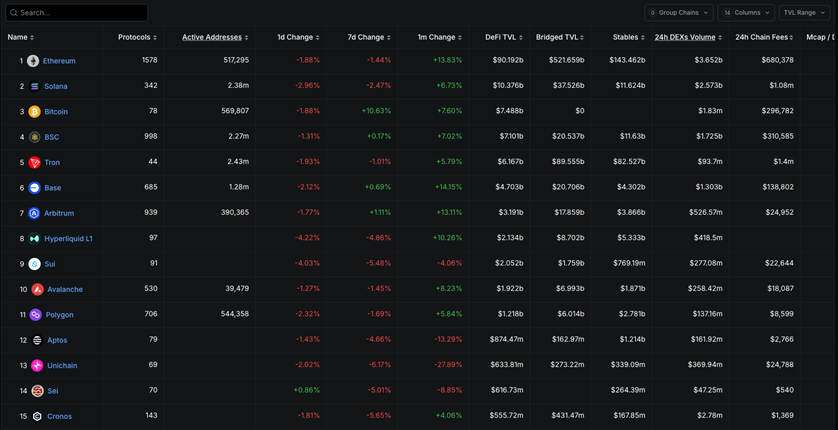Image resolution: width=838 pixels, height=430 pixels.
Task: Click the BSC chain logo icon
Action: pos(34,137)
